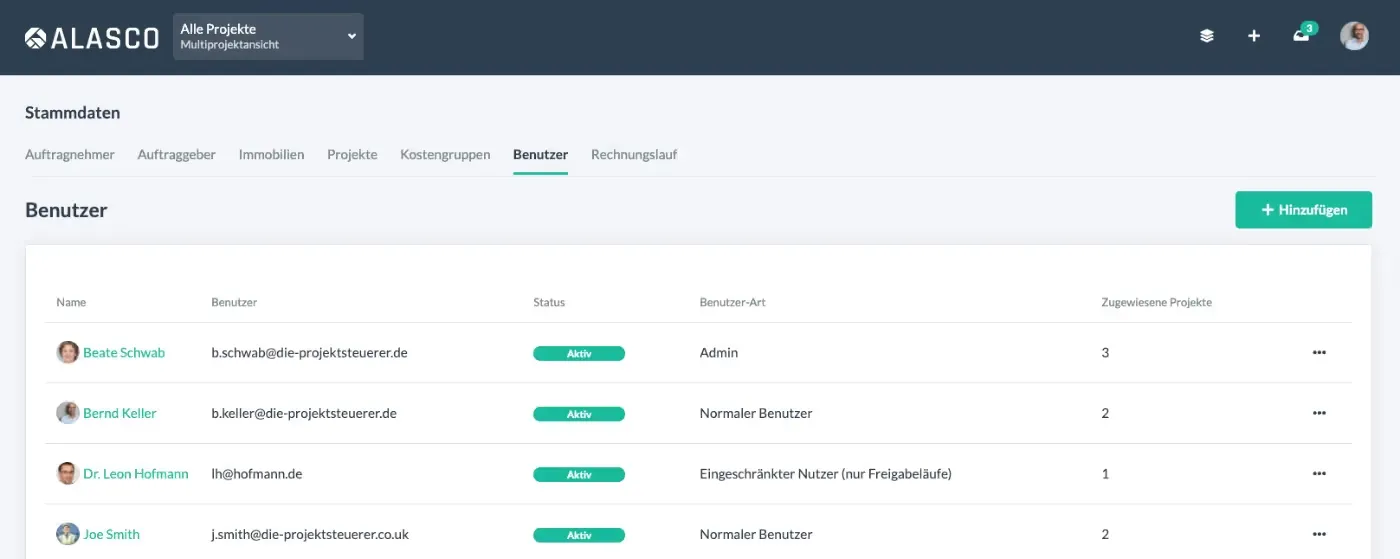
Task: Click the Aktiv status badge for Bernd Keller
Action: 579,414
